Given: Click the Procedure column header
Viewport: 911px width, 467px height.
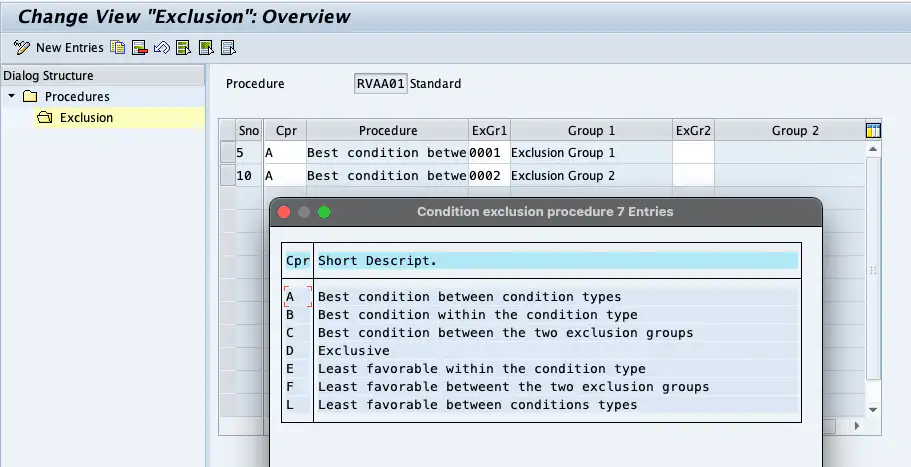Looking at the screenshot, I should pyautogui.click(x=388, y=131).
